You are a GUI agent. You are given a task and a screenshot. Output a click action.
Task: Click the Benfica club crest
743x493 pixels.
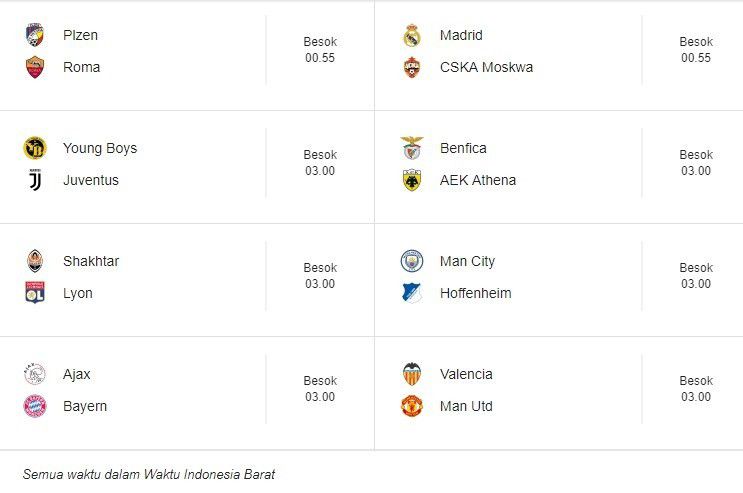[412, 148]
